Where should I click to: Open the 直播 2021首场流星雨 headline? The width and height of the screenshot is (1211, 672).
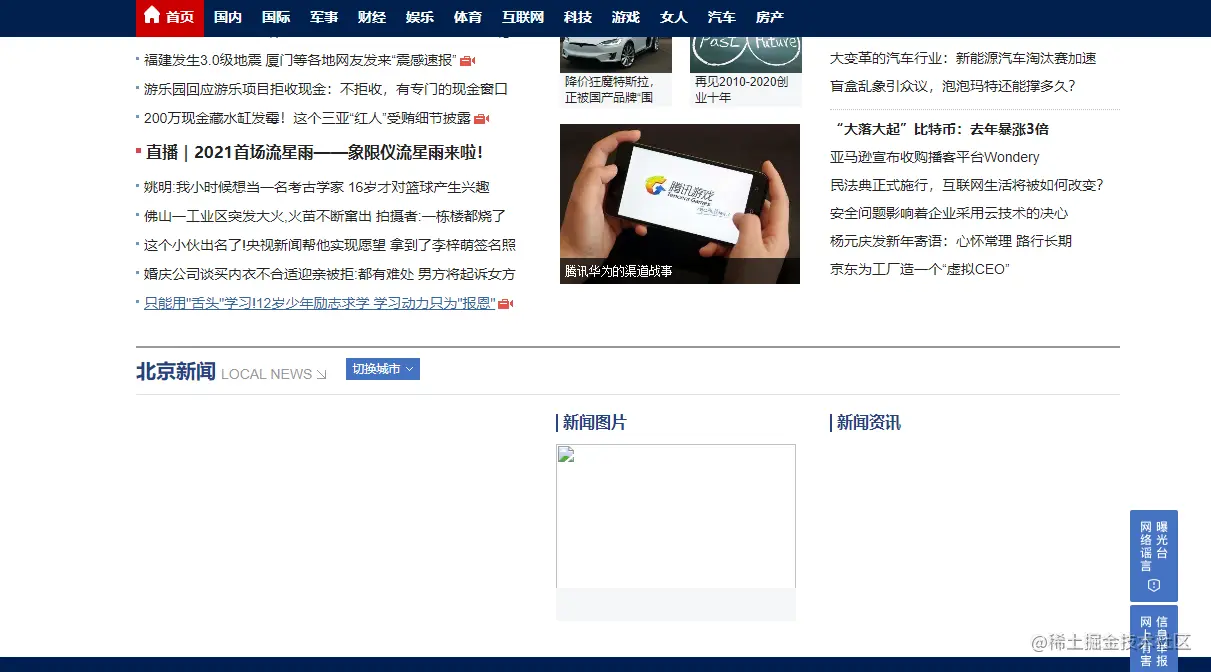pos(314,152)
